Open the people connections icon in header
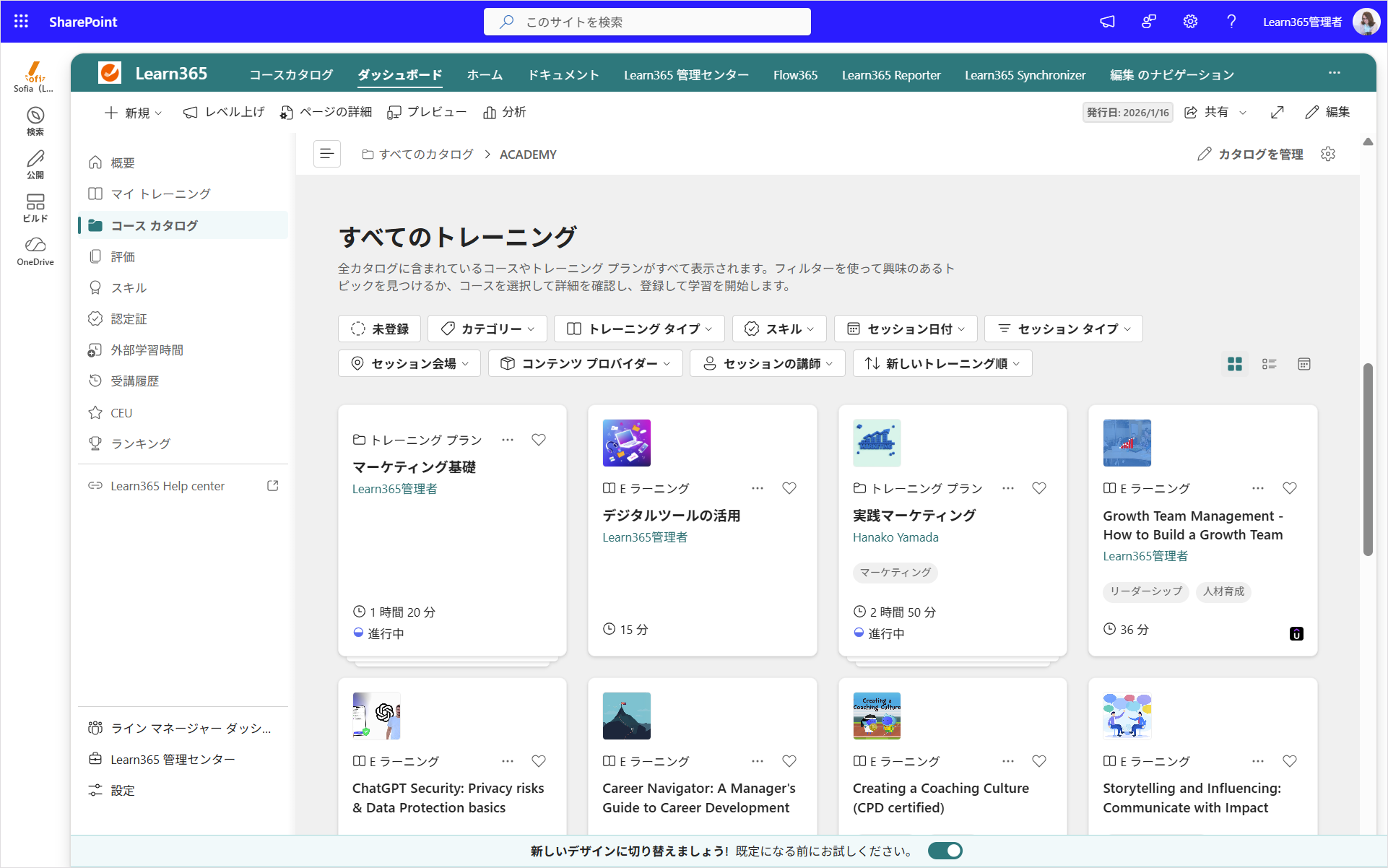 [1148, 22]
